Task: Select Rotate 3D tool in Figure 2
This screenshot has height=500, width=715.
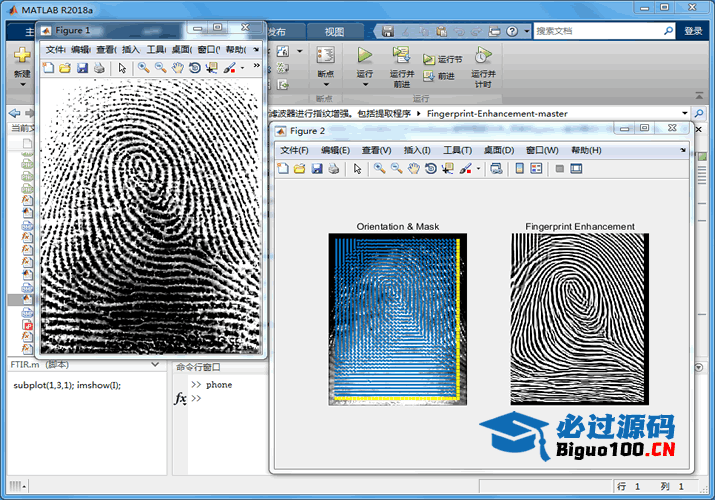Action: point(430,169)
